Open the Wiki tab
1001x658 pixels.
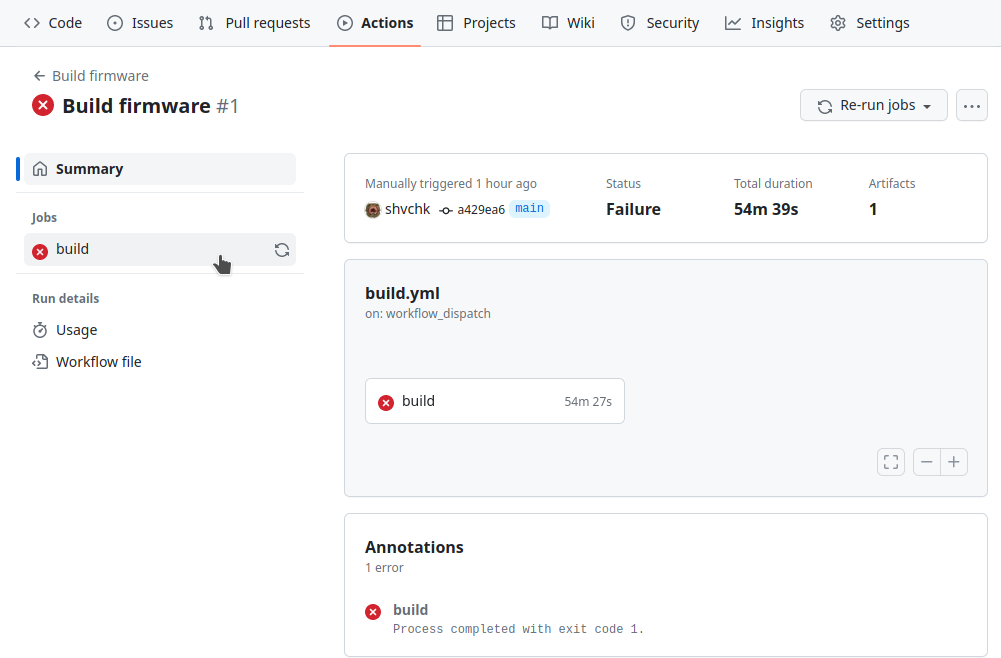(568, 22)
